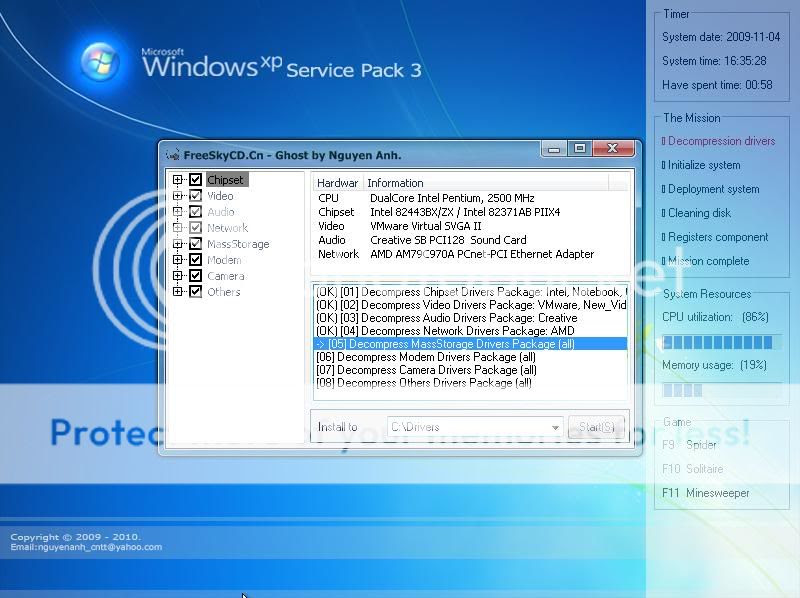The height and width of the screenshot is (598, 800).
Task: Expand the Modem tree node
Action: coord(177,260)
